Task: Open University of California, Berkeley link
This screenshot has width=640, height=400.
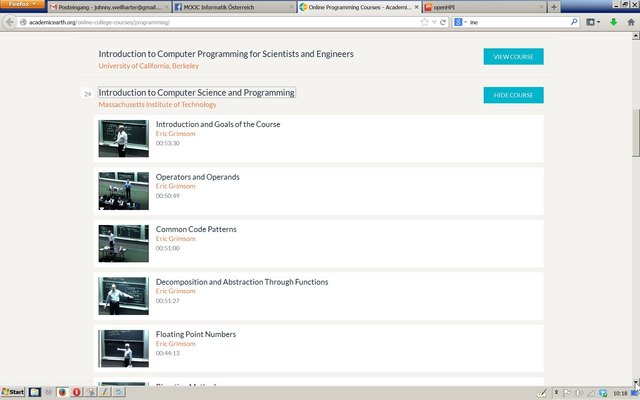Action: coord(149,66)
